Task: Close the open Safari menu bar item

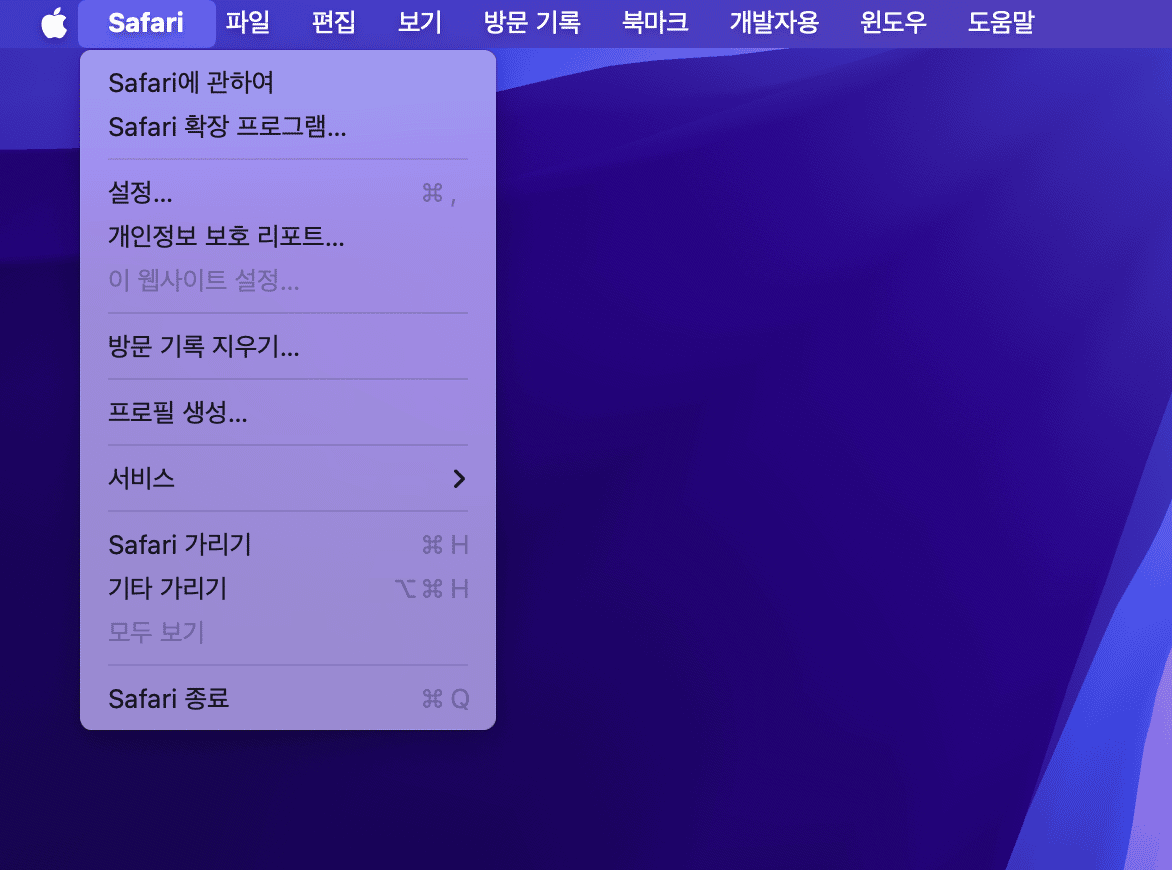Action: (x=146, y=23)
